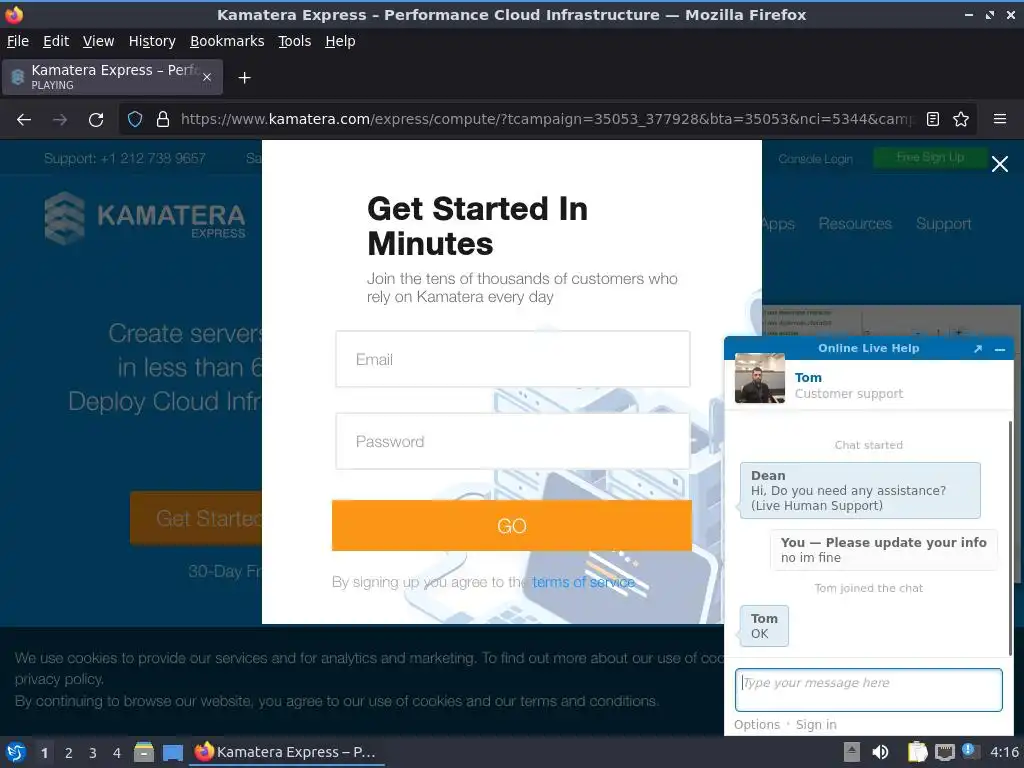Show the desktop via the blue taskbar icon

pyautogui.click(x=172, y=753)
